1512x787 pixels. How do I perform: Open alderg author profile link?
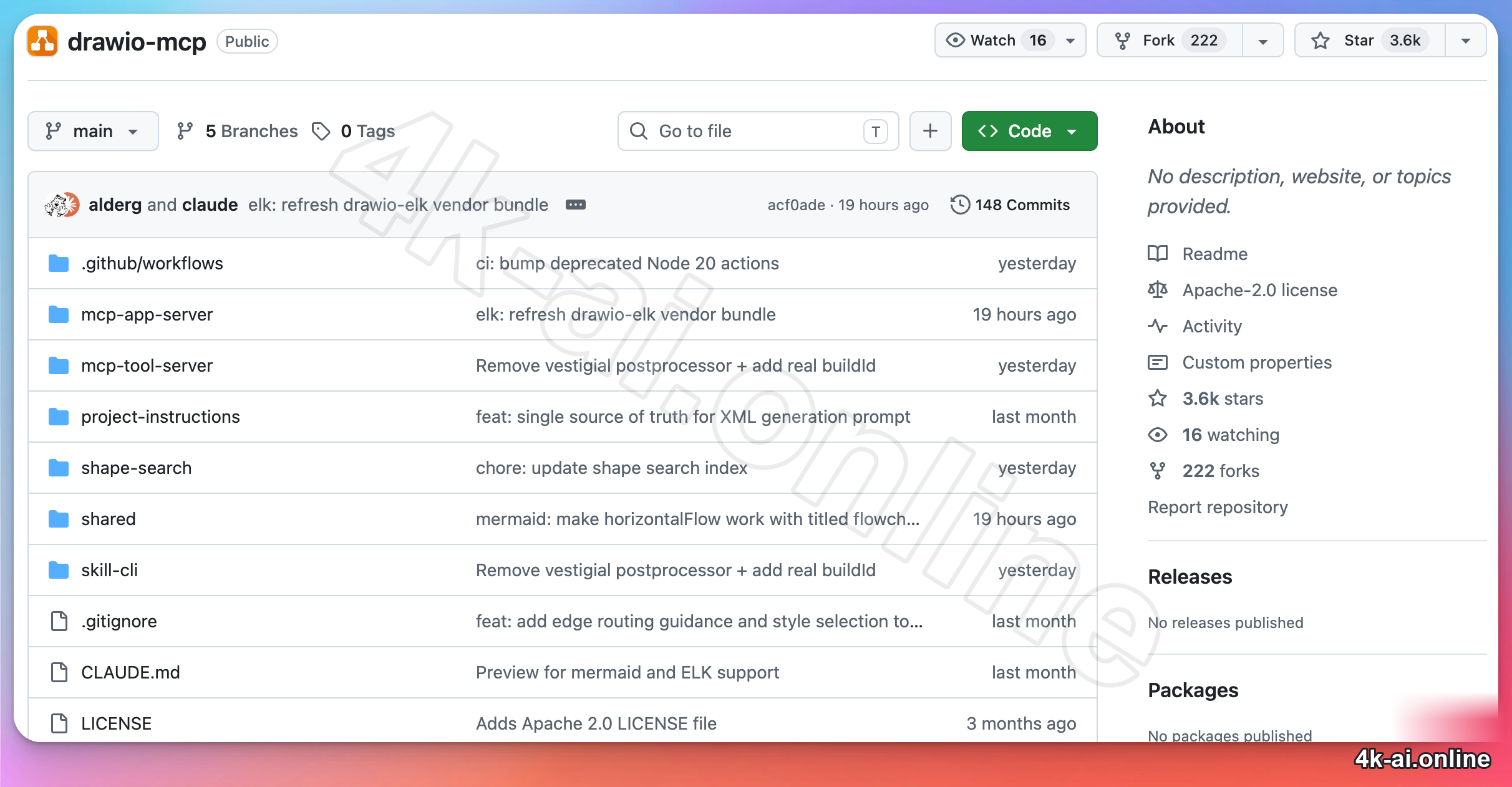[x=115, y=205]
